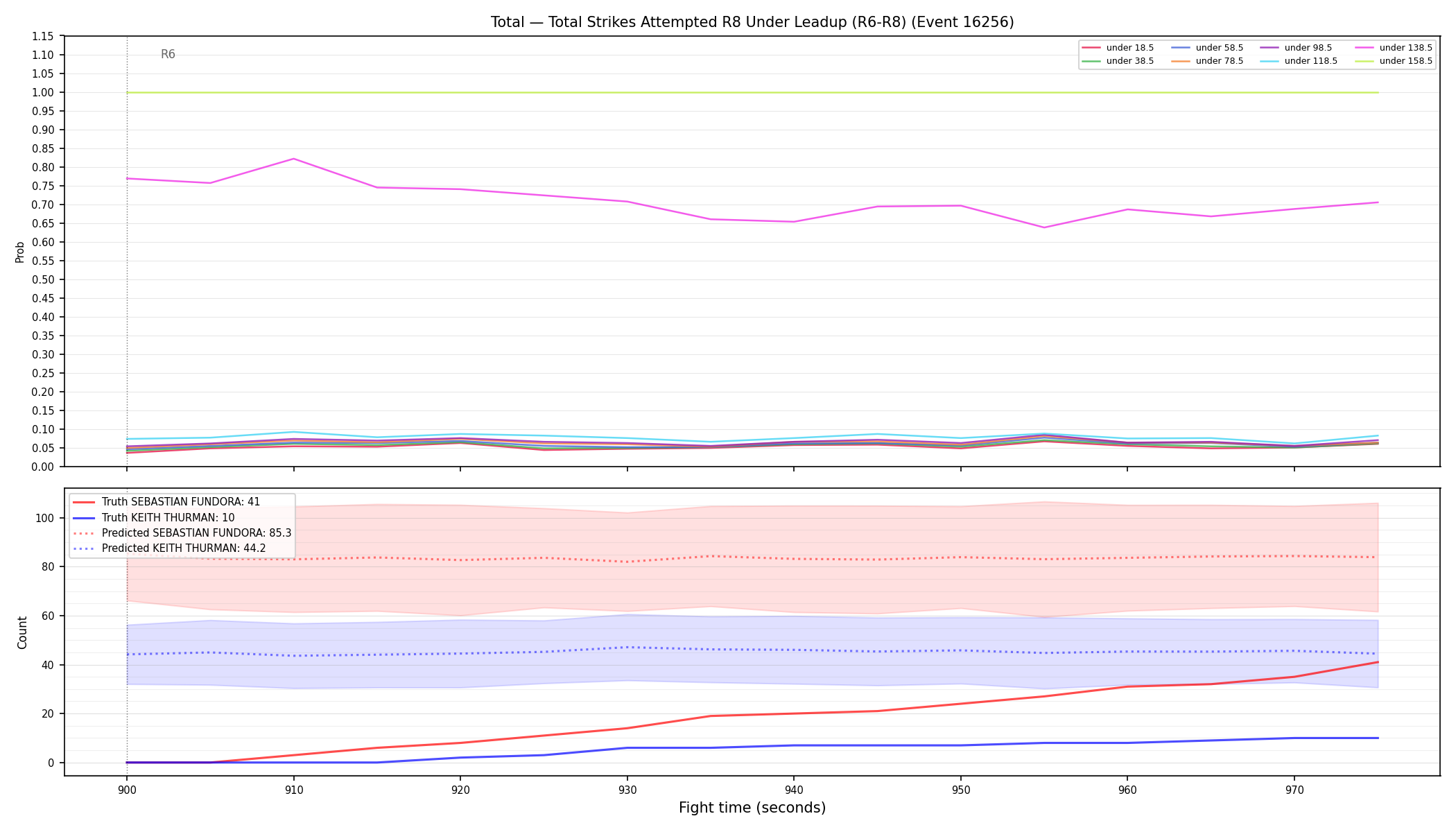Click the 970 tick label on x-axis
The height and width of the screenshot is (832, 1456).
[1294, 790]
